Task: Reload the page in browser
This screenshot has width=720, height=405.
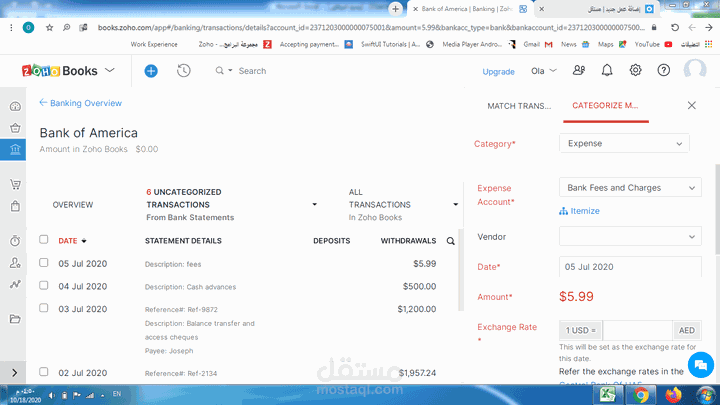Action: (x=675, y=28)
